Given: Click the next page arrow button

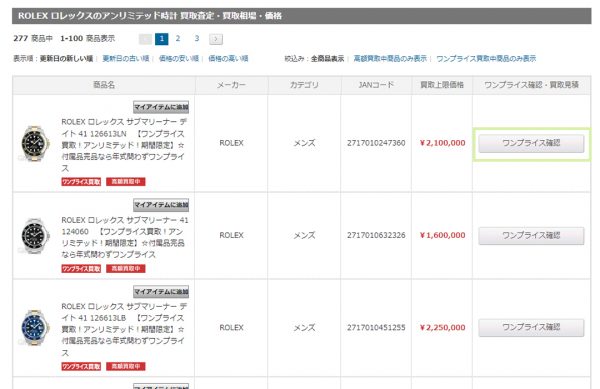Looking at the screenshot, I should point(216,39).
